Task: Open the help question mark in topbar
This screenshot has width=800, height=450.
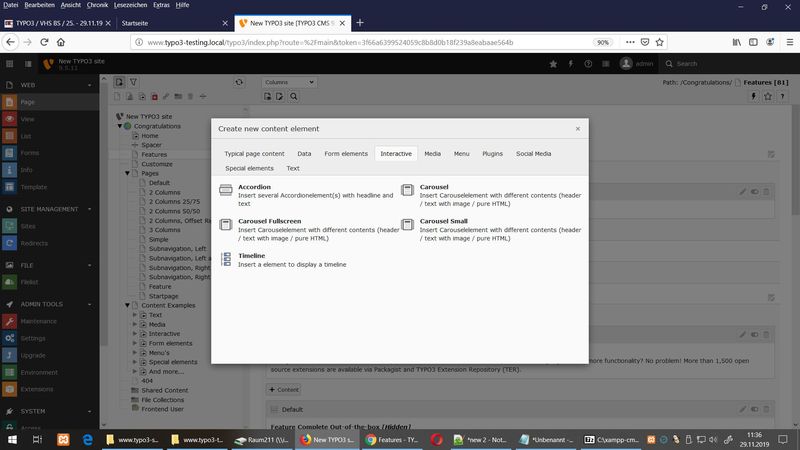Action: [588, 64]
